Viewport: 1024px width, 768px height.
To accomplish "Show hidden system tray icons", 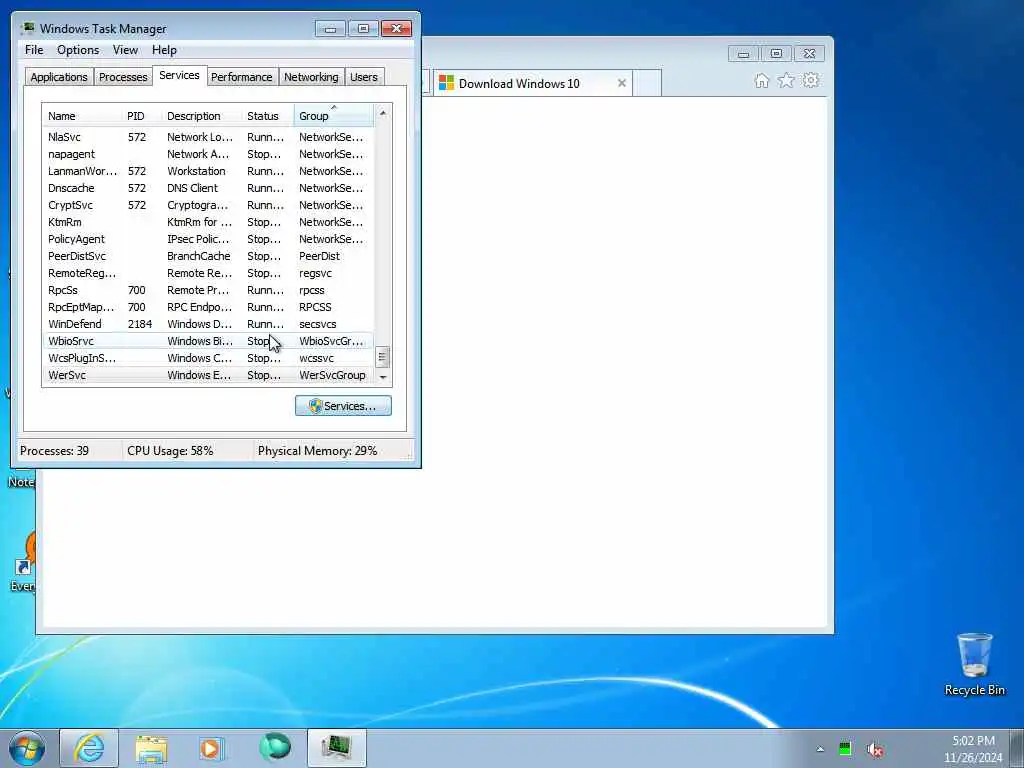I will (x=820, y=749).
